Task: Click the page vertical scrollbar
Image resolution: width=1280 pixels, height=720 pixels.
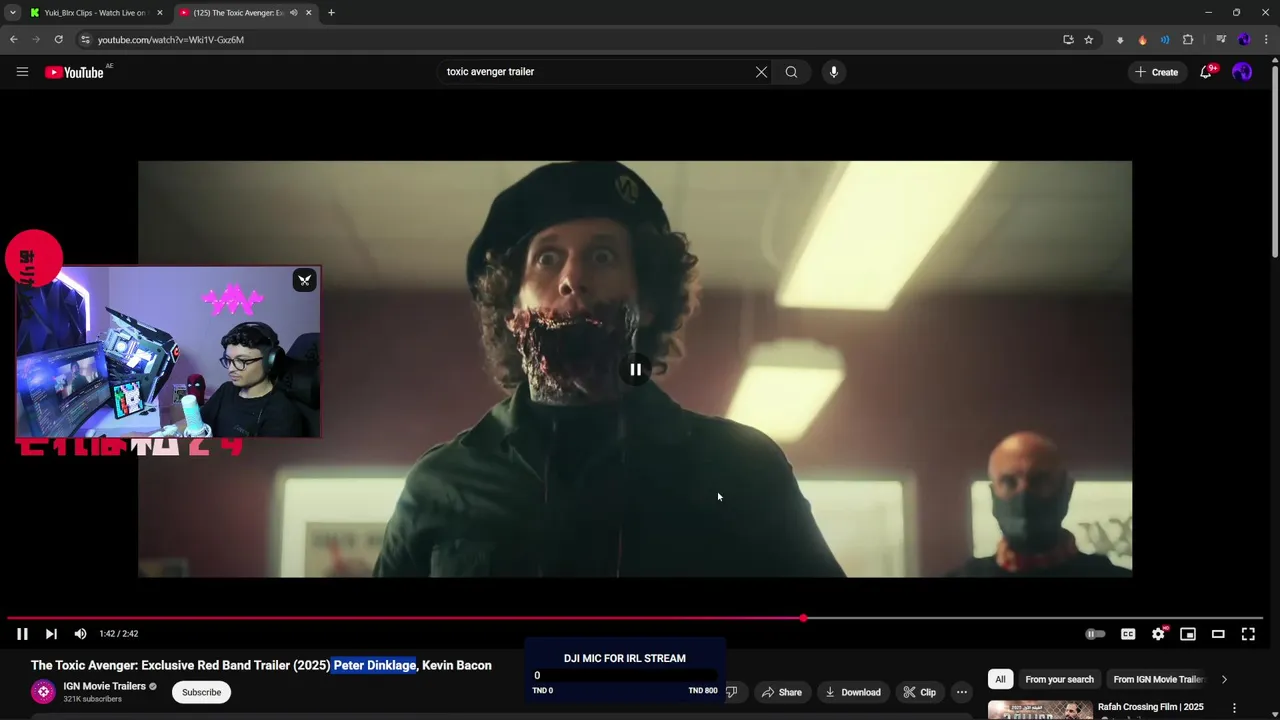Action: 1275,160
